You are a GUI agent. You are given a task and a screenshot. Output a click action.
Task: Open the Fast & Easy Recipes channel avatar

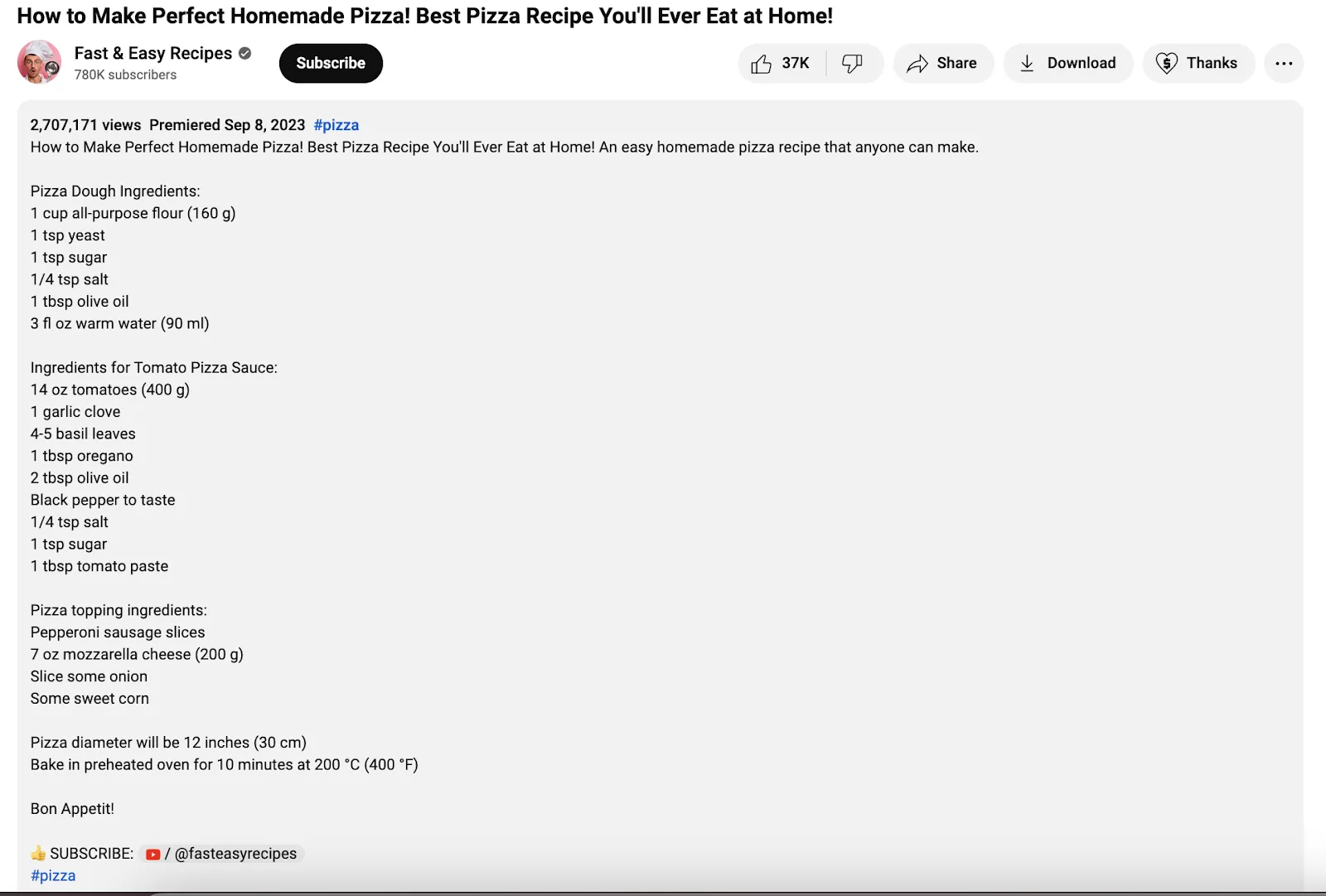click(39, 62)
